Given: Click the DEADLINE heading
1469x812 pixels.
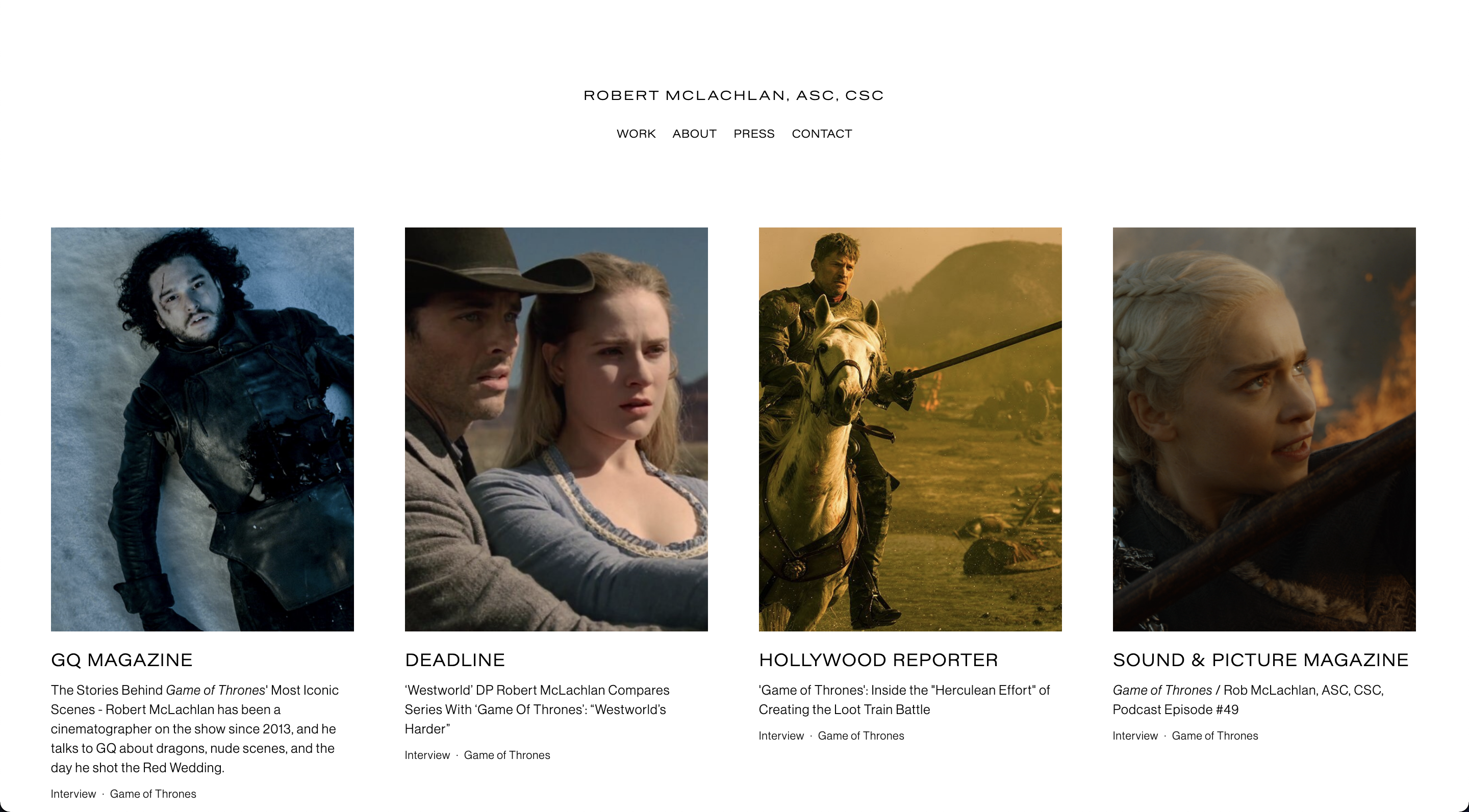Looking at the screenshot, I should point(454,660).
